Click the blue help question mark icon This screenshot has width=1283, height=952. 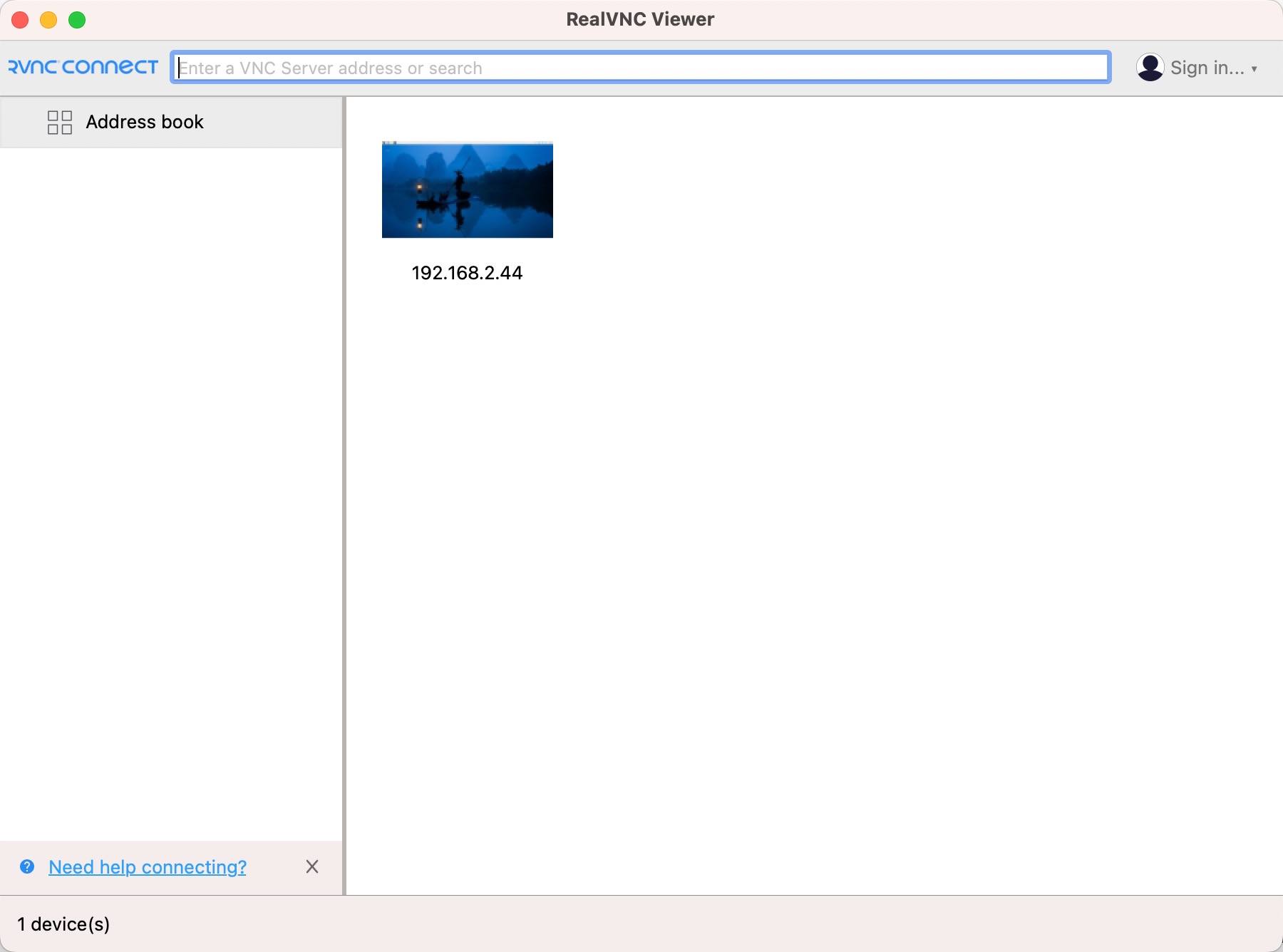coord(27,866)
